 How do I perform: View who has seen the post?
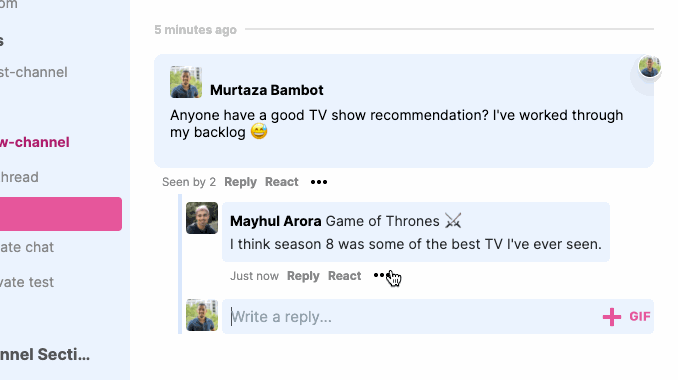[189, 182]
